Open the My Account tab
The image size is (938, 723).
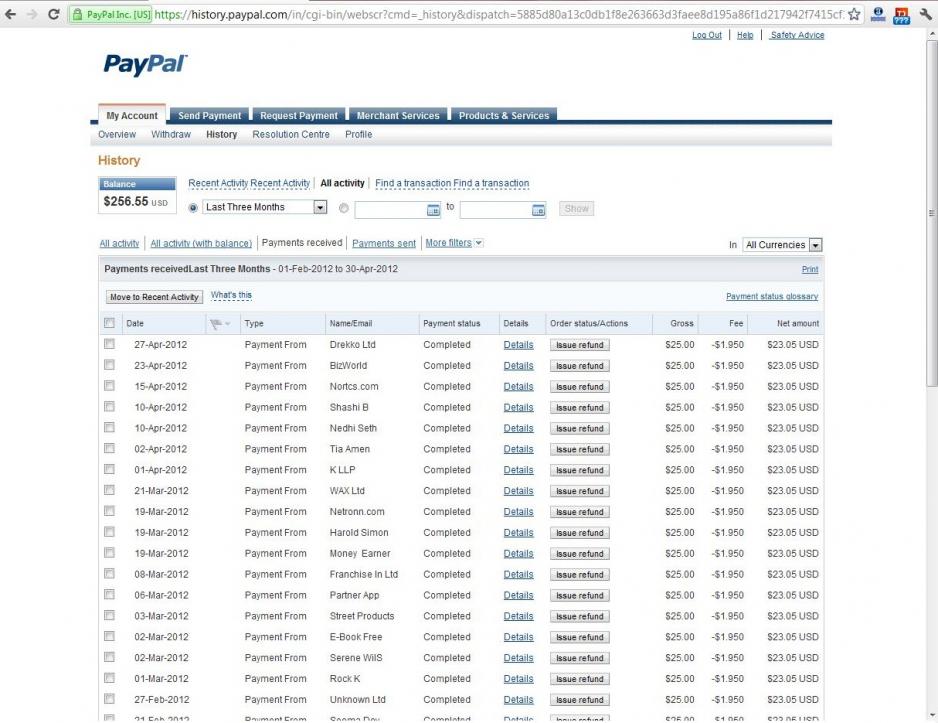click(x=132, y=115)
